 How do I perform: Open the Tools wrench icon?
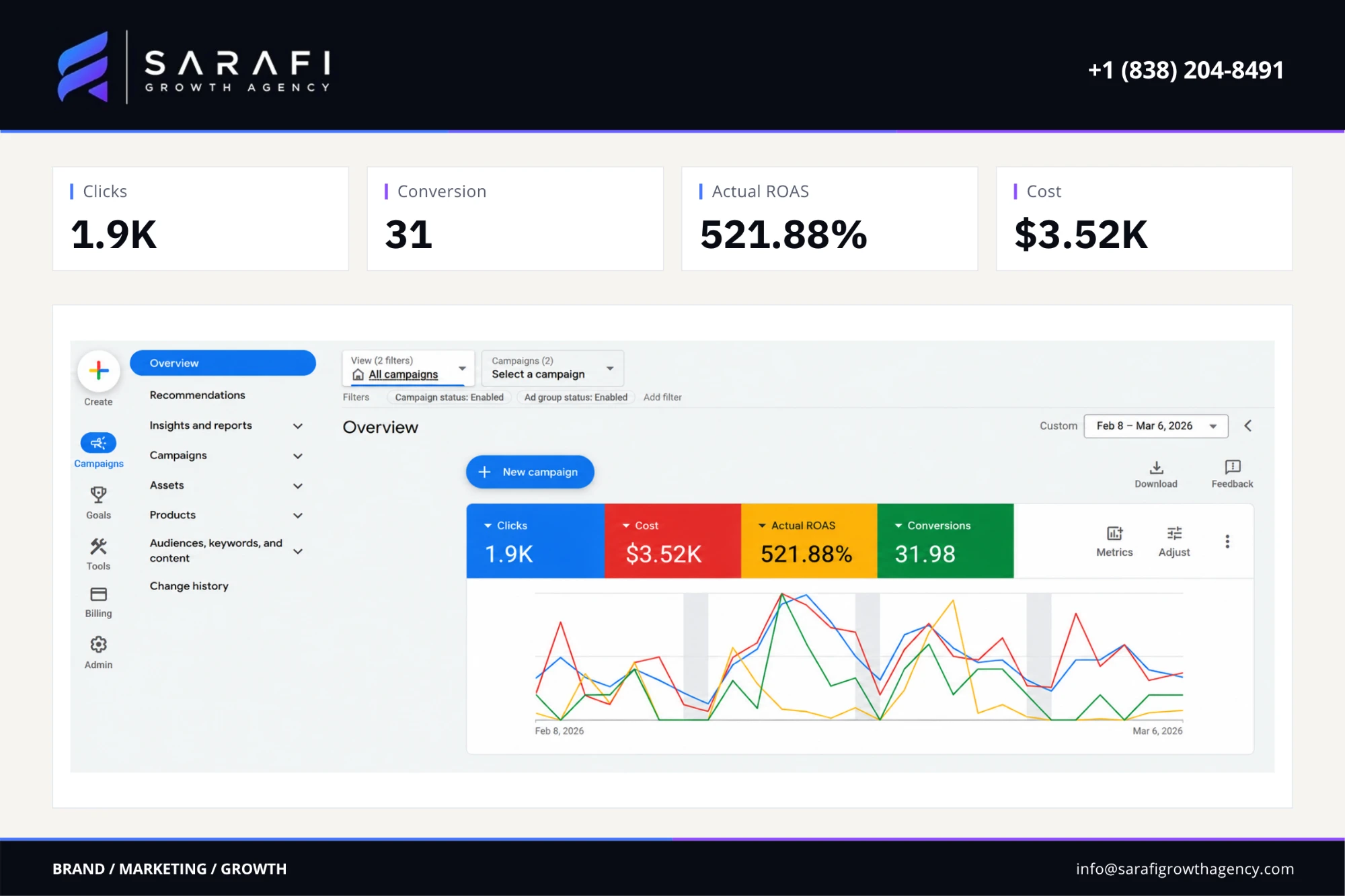pos(99,546)
